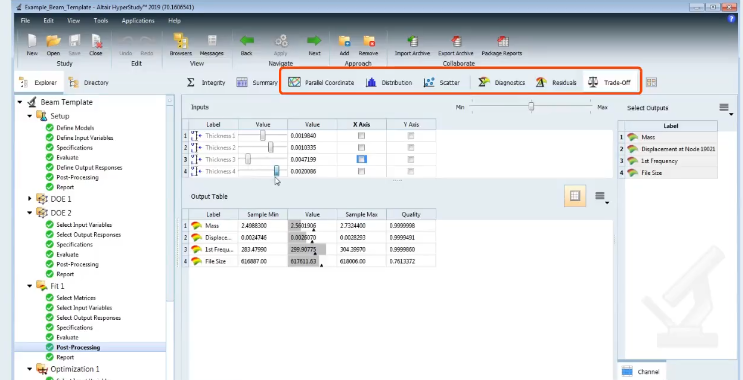The image size is (743, 380).
Task: Collapse the Setup tree node
Action: 30,116
